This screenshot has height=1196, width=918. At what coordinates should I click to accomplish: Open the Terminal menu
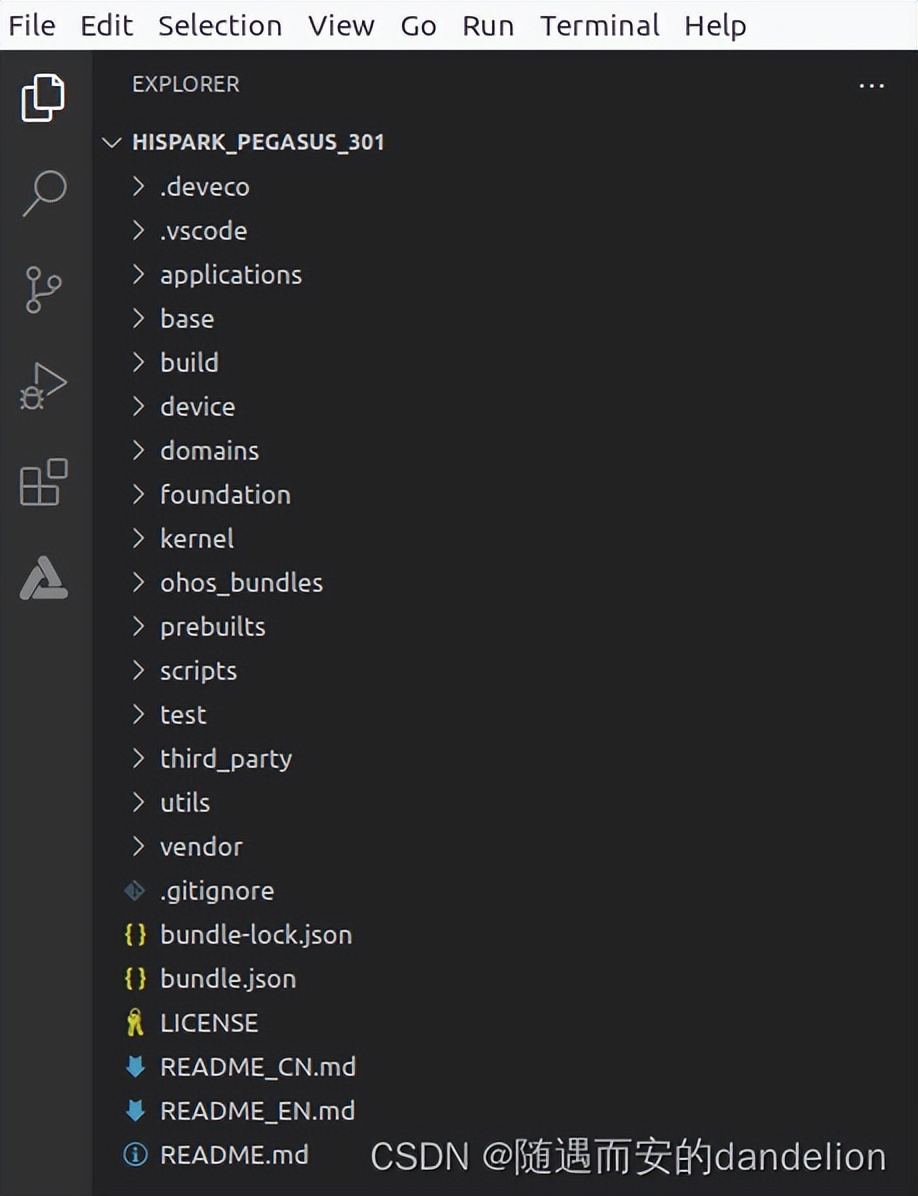tap(599, 25)
